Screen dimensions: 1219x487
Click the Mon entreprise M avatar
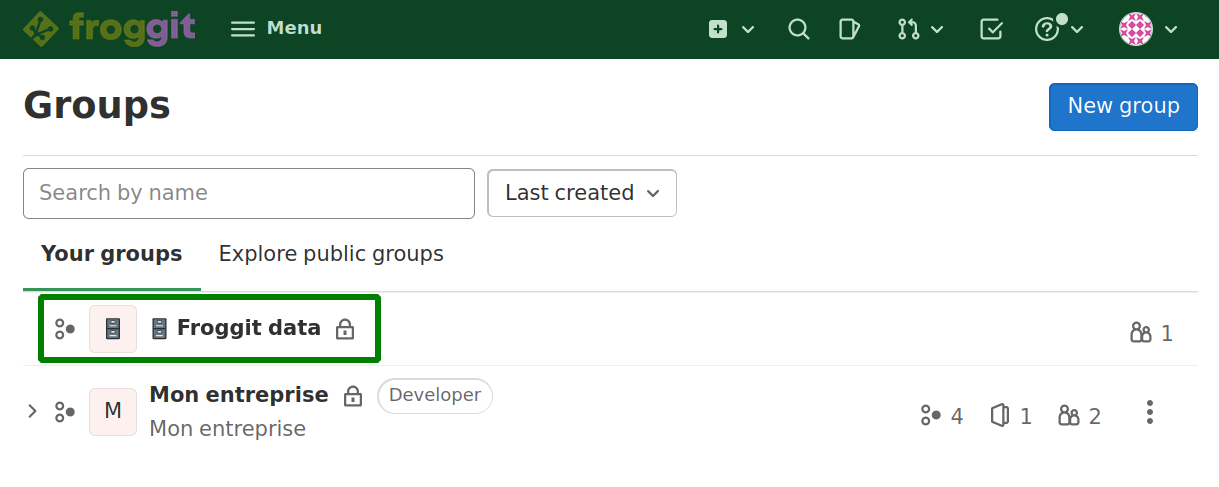(113, 412)
